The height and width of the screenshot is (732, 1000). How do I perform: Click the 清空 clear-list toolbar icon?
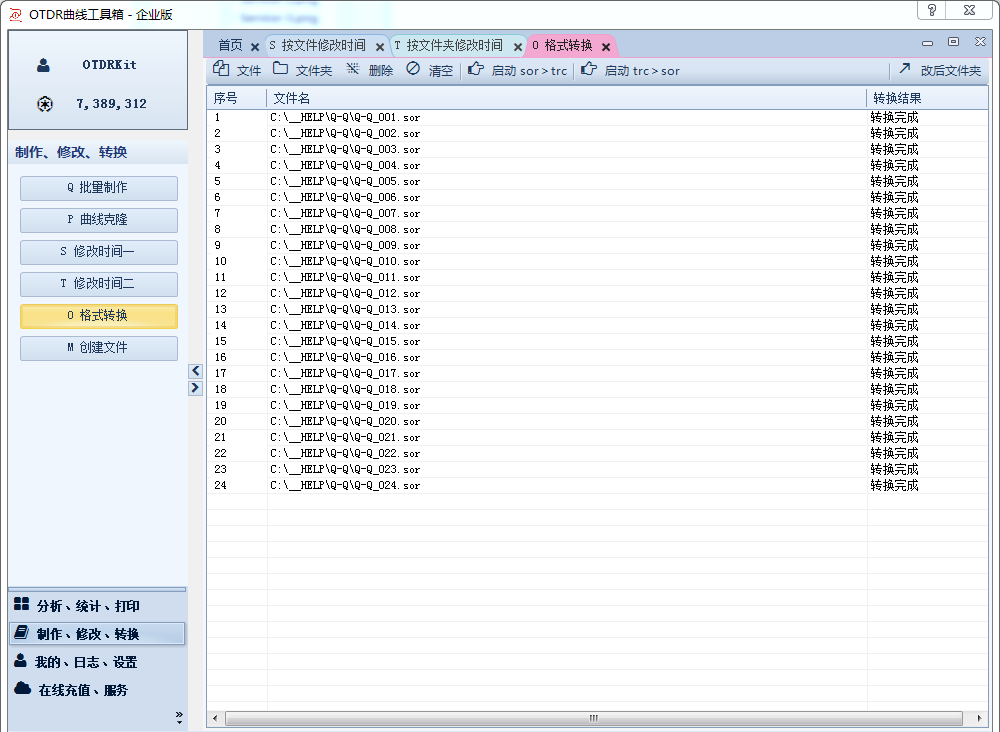[x=413, y=70]
